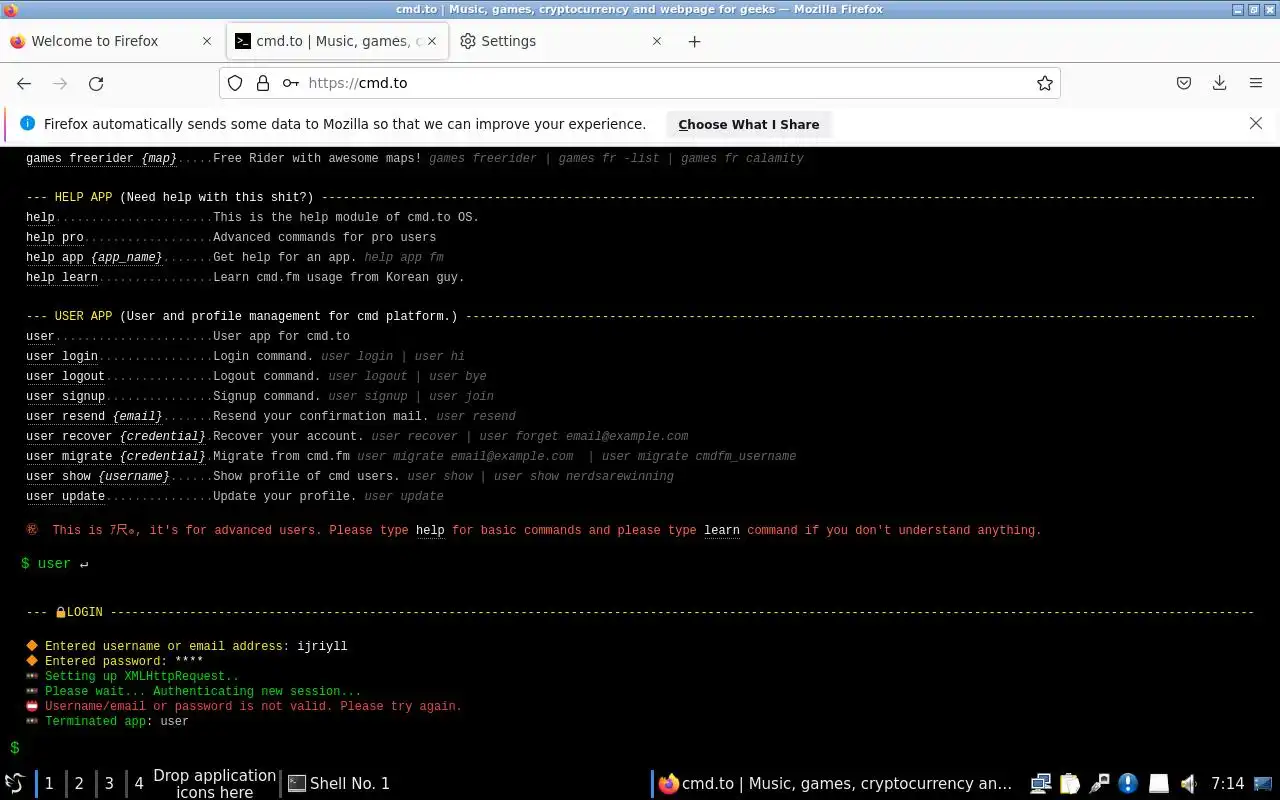This screenshot has height=800, width=1280.
Task: Click the 'user logout' command link
Action: pyautogui.click(x=65, y=376)
